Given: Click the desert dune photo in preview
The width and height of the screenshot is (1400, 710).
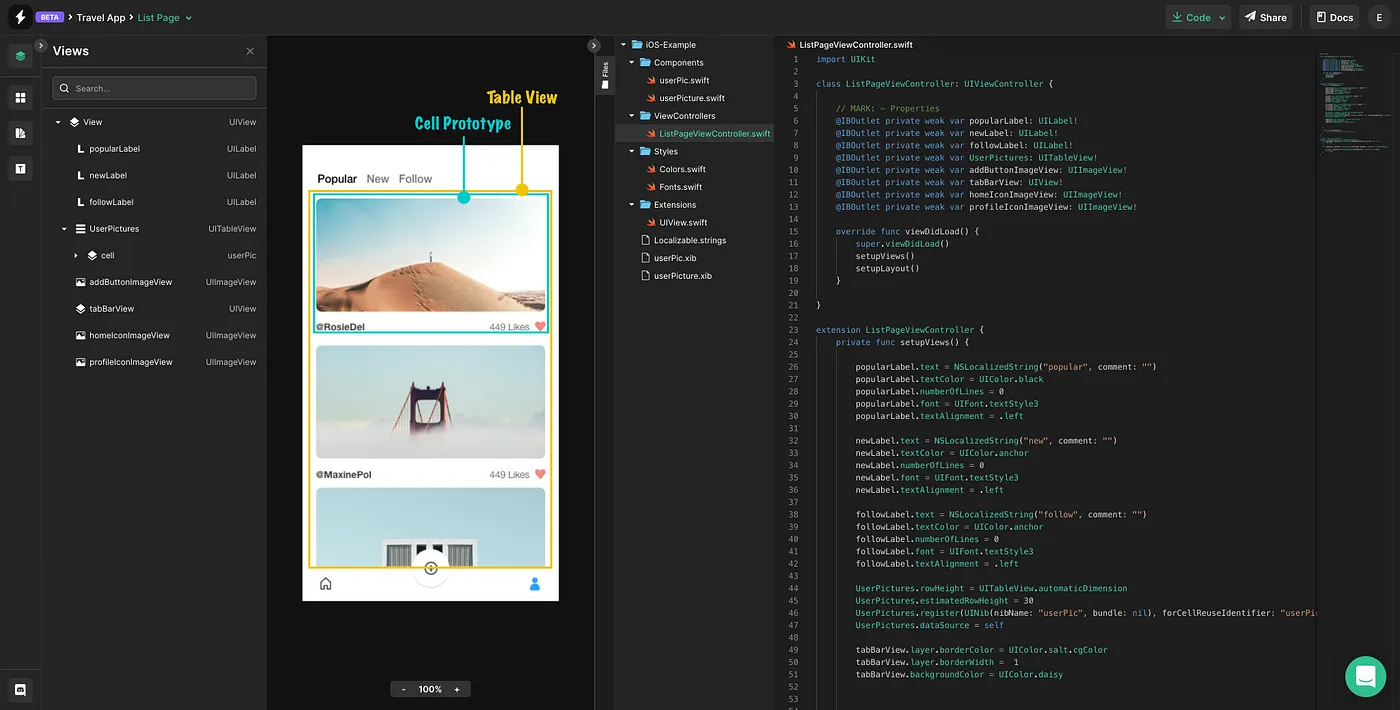Looking at the screenshot, I should (431, 255).
